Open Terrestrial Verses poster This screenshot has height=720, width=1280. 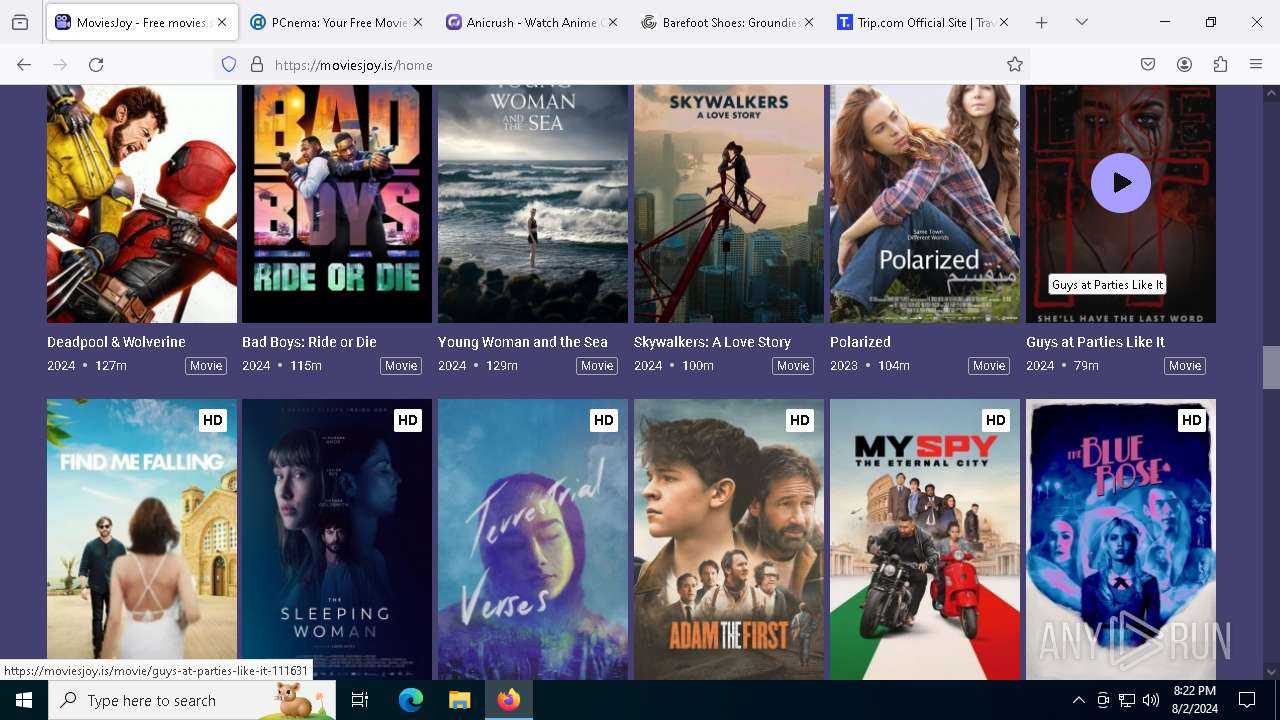pyautogui.click(x=533, y=539)
